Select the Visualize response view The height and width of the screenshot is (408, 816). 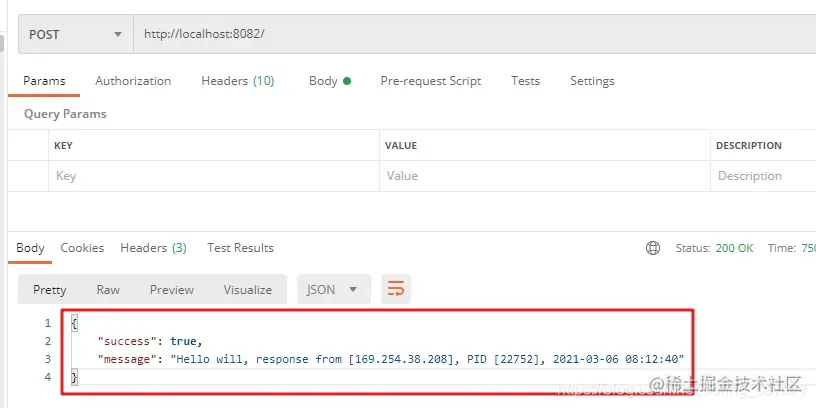pos(248,289)
